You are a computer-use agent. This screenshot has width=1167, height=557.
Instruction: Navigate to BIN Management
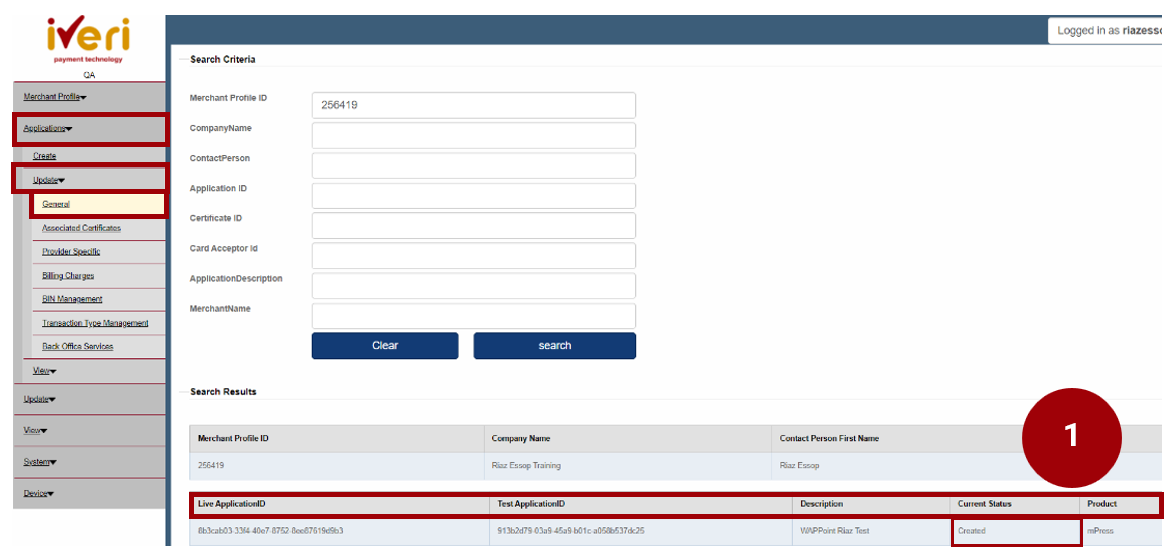coord(72,299)
